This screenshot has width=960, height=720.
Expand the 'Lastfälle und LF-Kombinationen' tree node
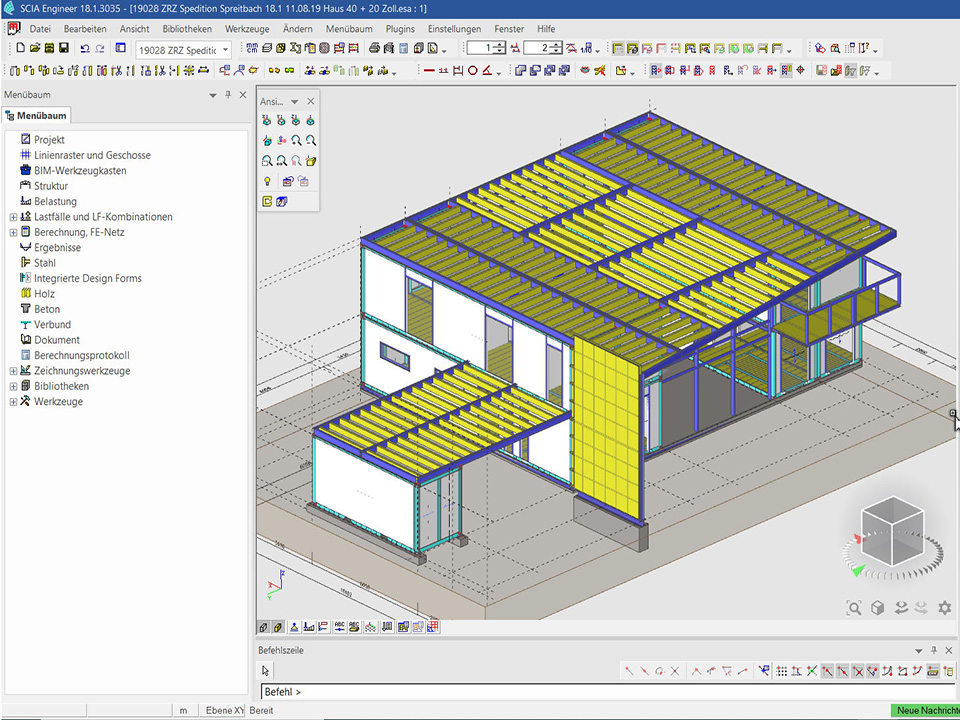13,217
